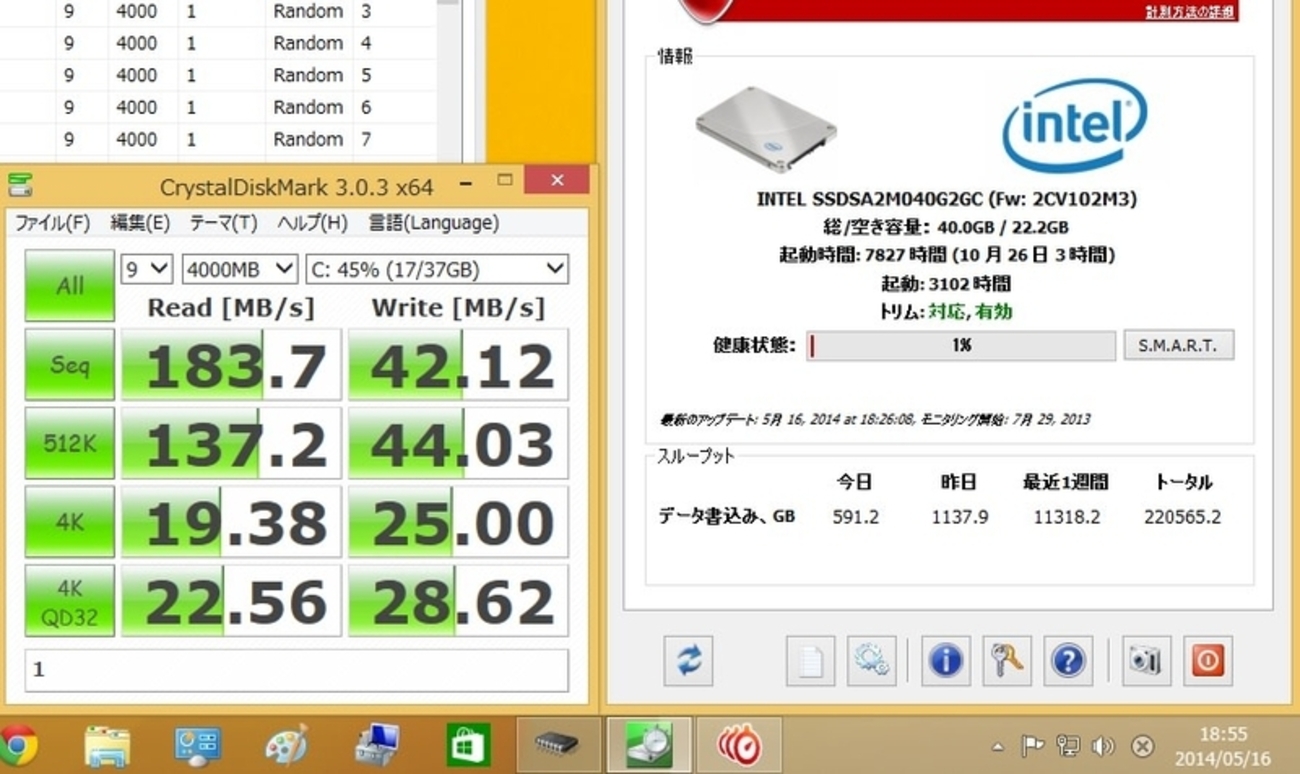Click the Action Center flag in the tray
This screenshot has width=1300, height=774.
1032,746
